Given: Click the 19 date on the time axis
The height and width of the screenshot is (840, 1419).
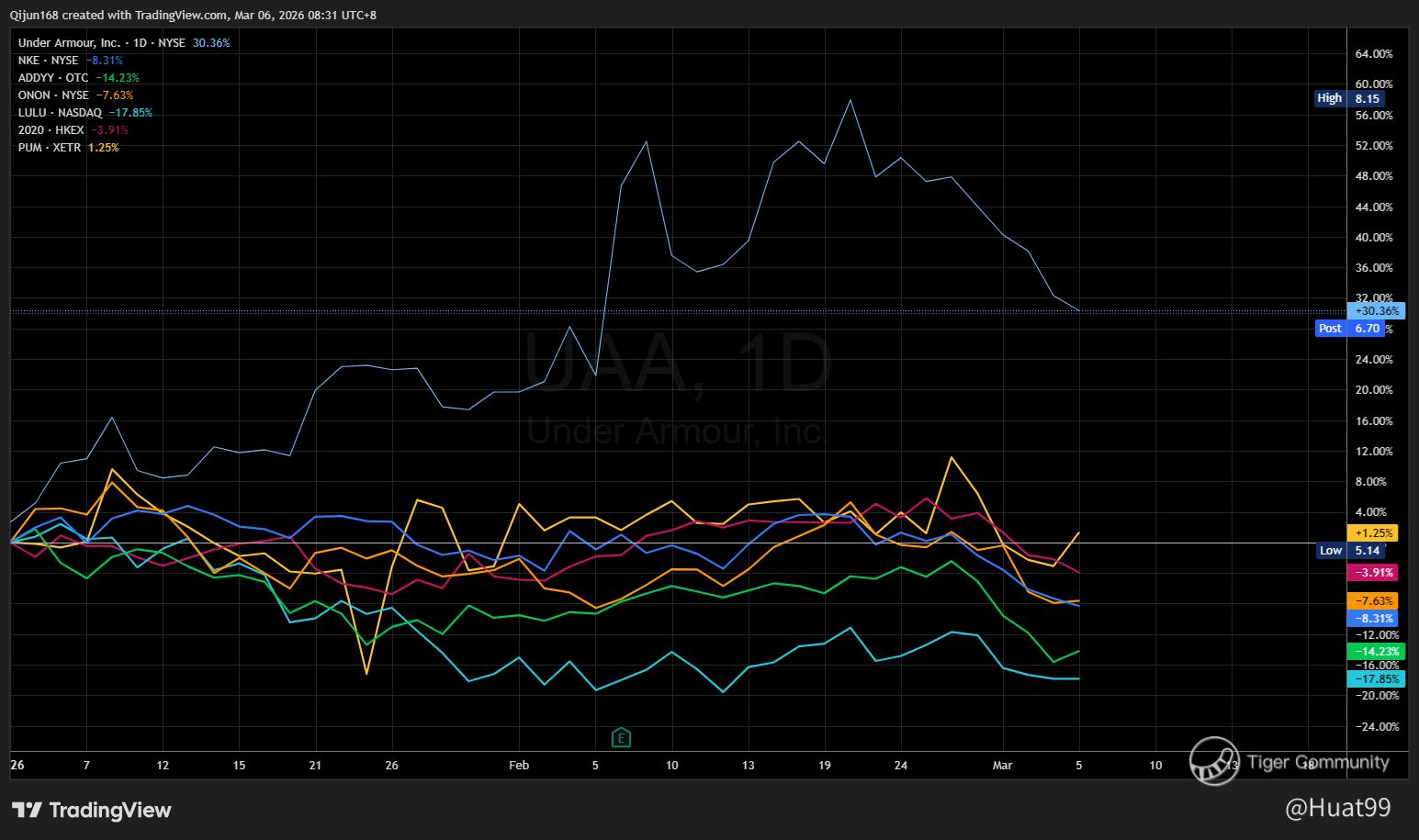Looking at the screenshot, I should click(824, 766).
